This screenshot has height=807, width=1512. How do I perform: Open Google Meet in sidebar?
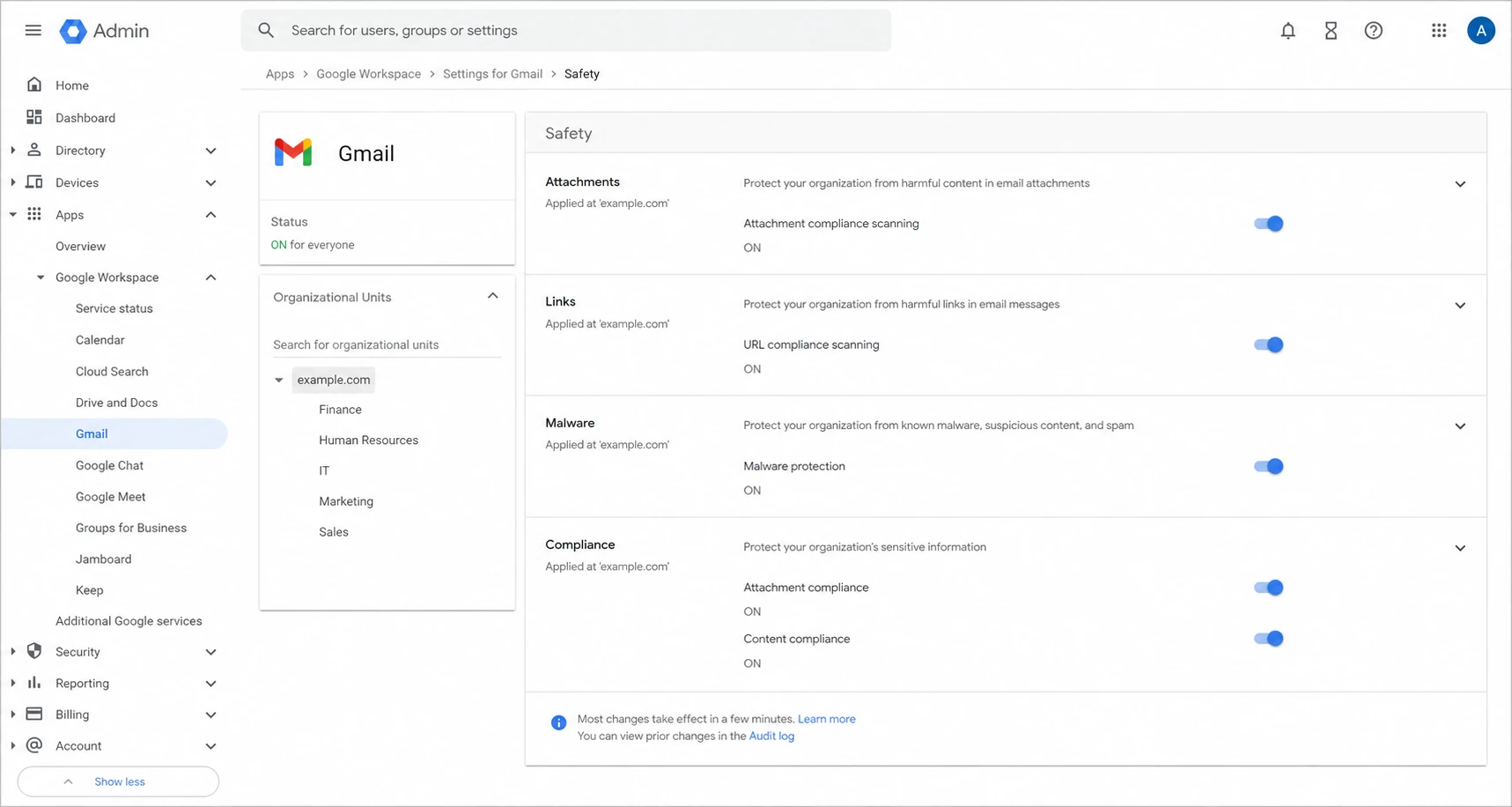tap(110, 497)
